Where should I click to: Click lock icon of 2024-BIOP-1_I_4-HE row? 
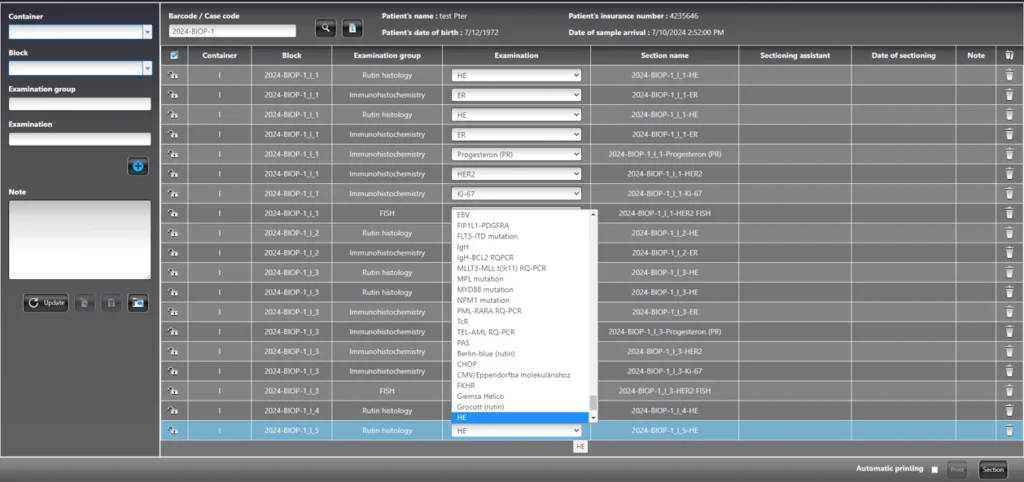(x=173, y=410)
